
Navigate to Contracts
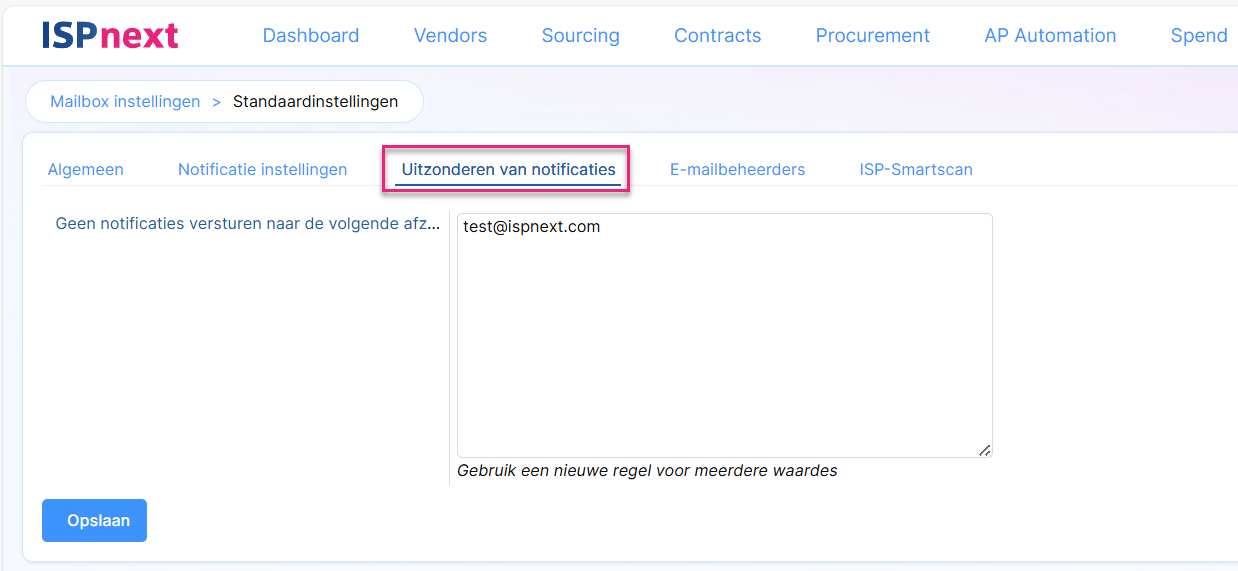(717, 35)
